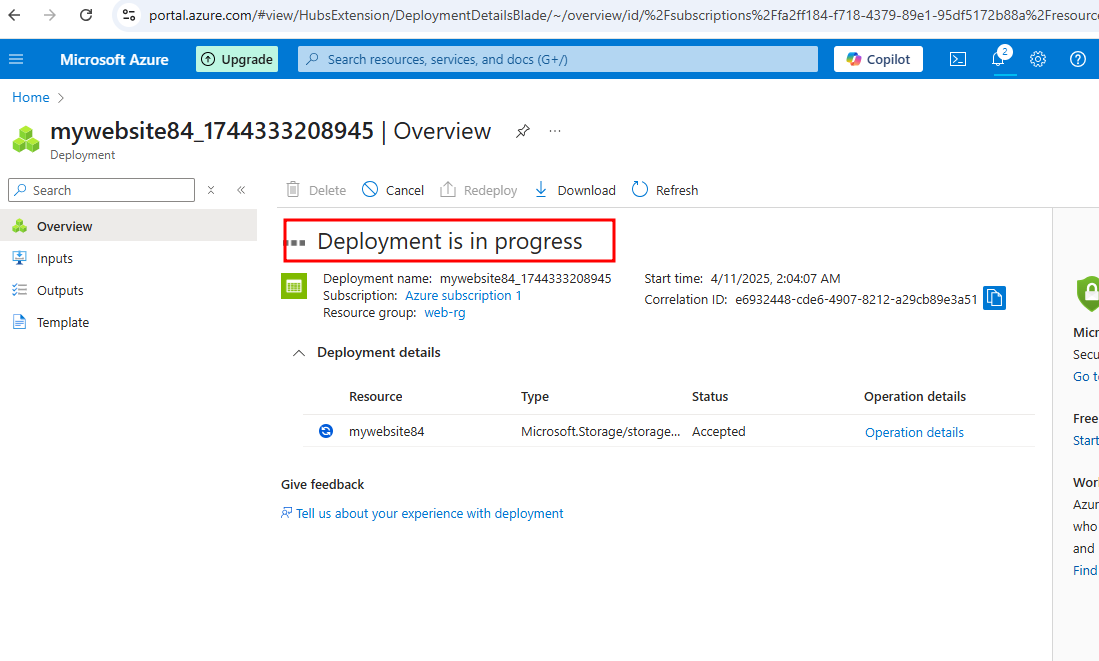The width and height of the screenshot is (1099, 661).
Task: Click Redeploy in the toolbar
Action: [479, 190]
